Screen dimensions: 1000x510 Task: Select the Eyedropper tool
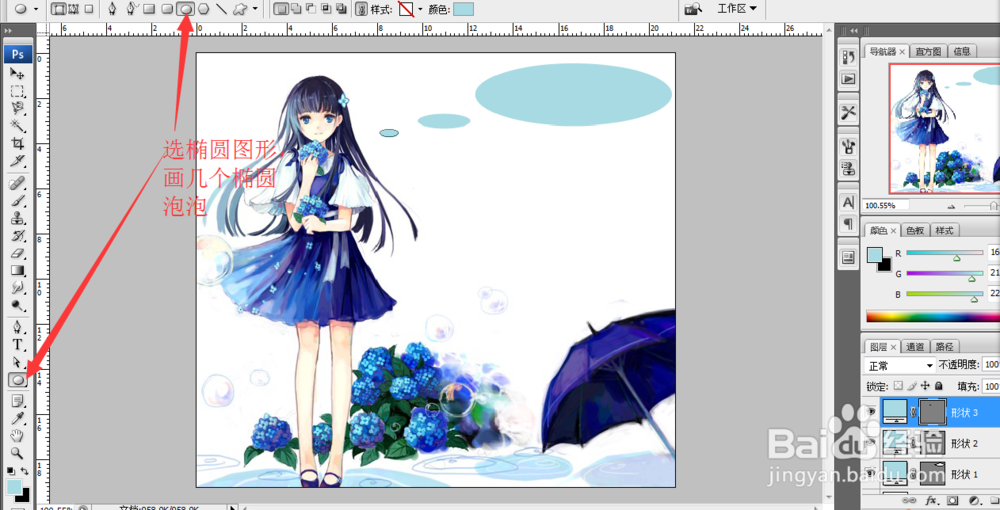coord(17,418)
